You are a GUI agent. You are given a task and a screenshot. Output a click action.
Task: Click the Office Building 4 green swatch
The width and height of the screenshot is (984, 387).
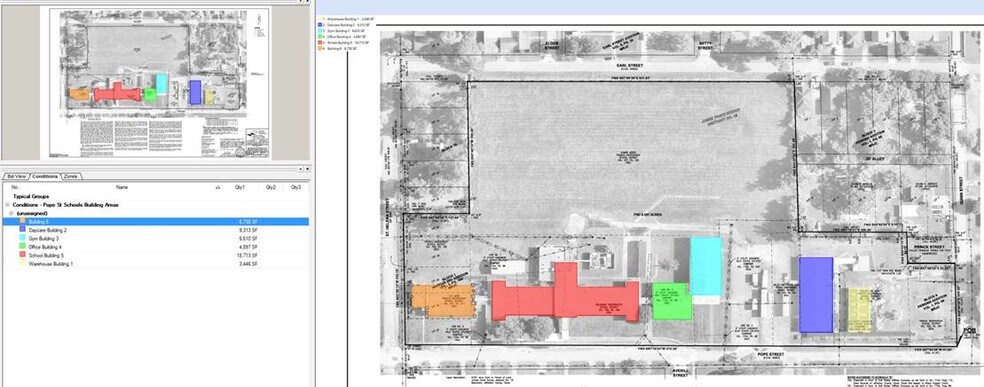(x=23, y=247)
